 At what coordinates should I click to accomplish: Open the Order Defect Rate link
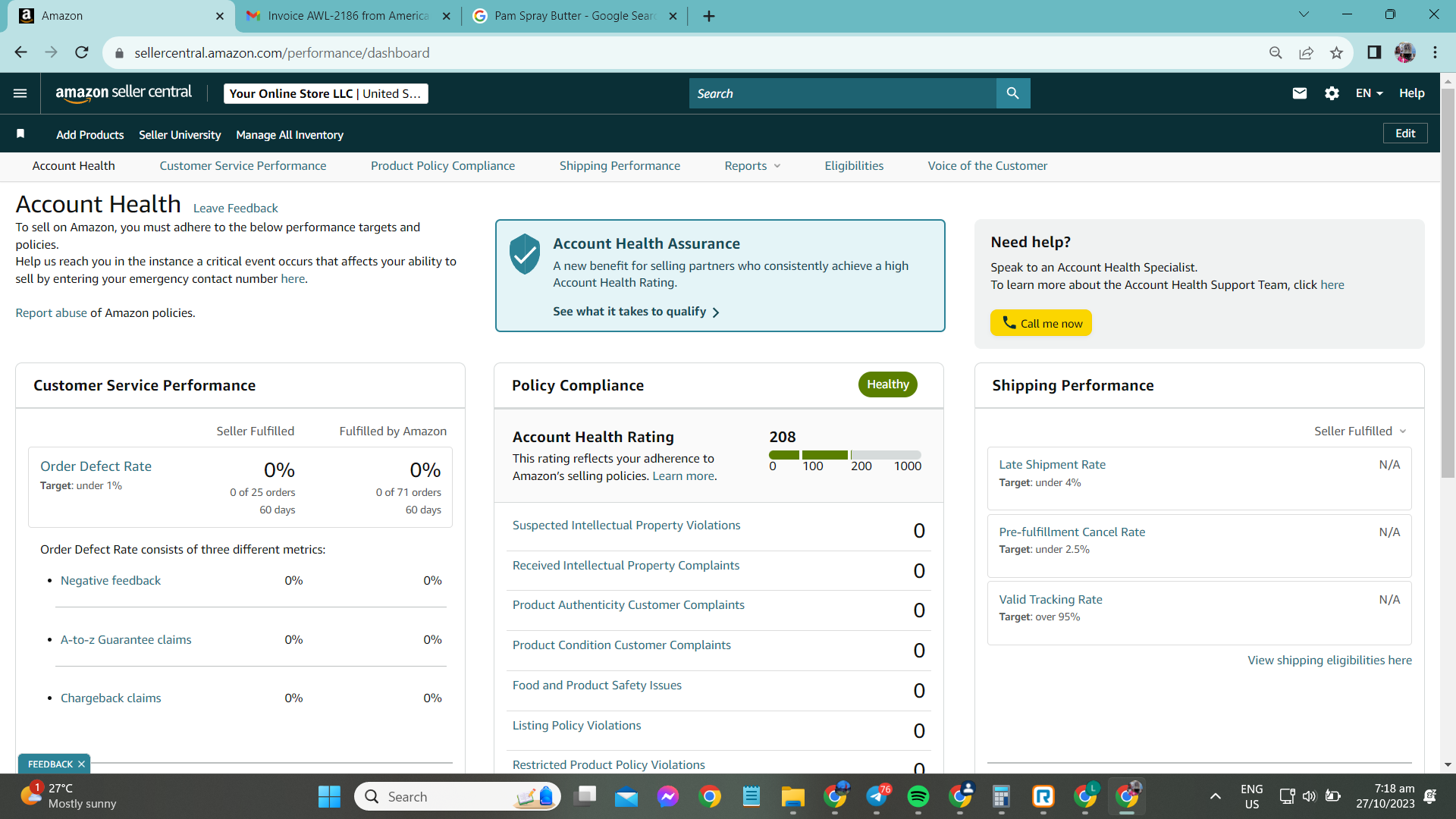(x=96, y=466)
